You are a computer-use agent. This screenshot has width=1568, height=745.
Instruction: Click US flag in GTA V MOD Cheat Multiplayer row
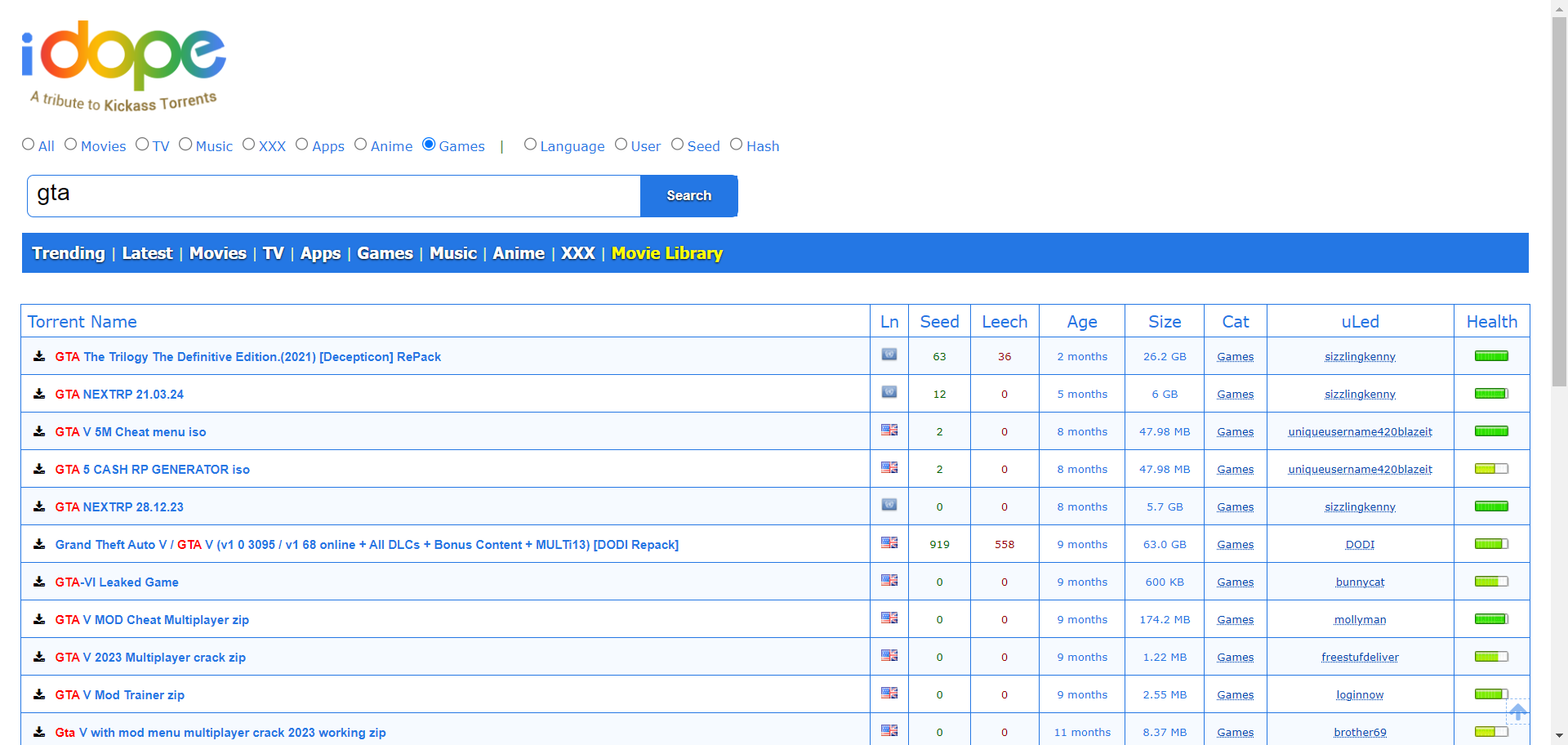[x=889, y=618]
